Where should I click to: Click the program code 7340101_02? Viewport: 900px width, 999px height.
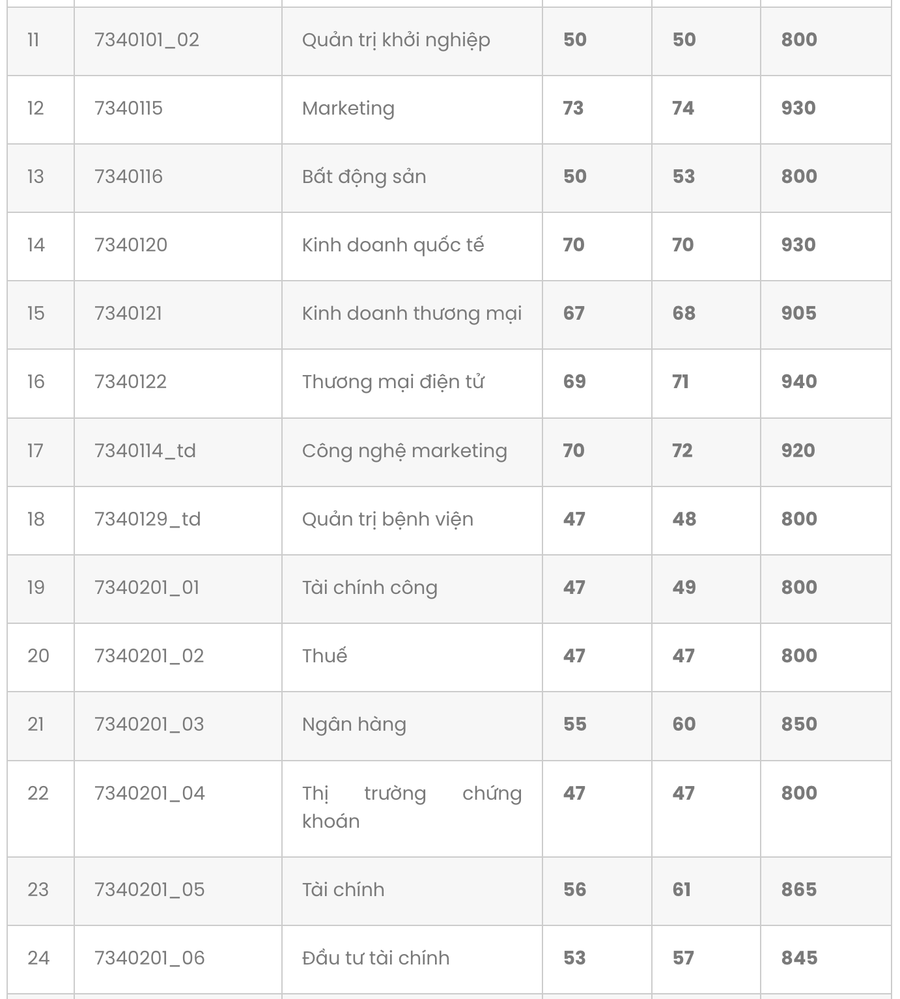point(147,40)
